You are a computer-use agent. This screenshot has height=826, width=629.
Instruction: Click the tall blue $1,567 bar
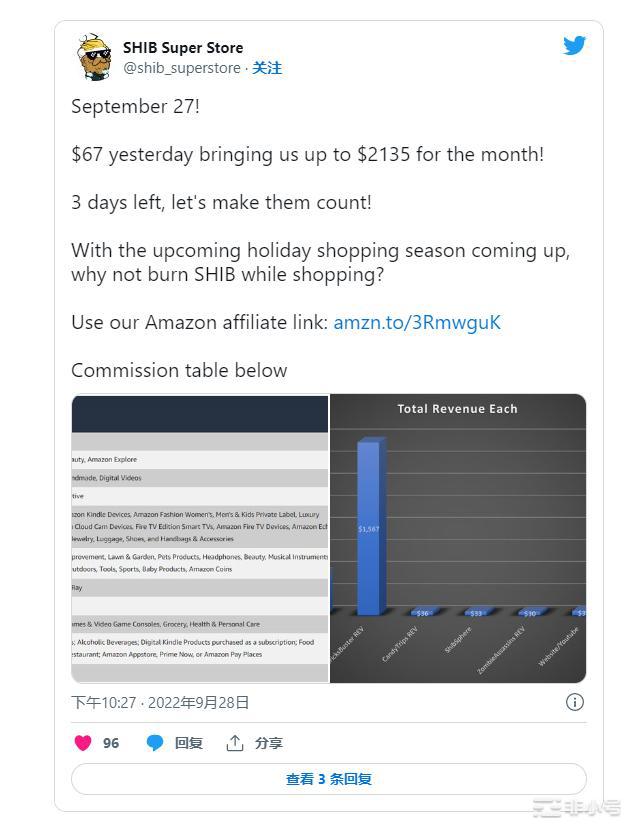tap(368, 527)
